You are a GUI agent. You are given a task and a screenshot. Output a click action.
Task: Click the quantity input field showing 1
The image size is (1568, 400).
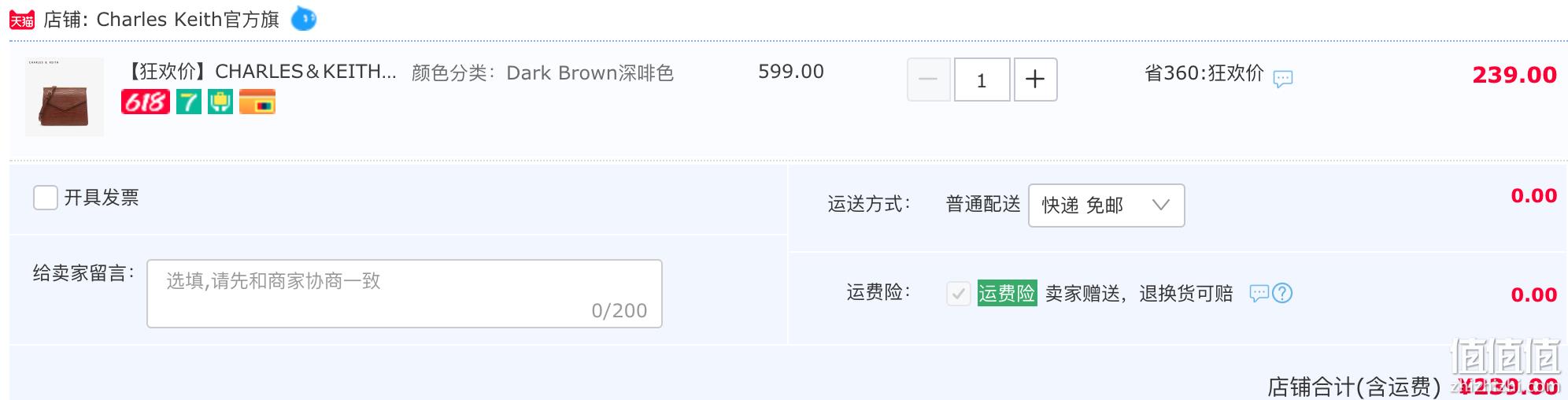click(x=982, y=80)
